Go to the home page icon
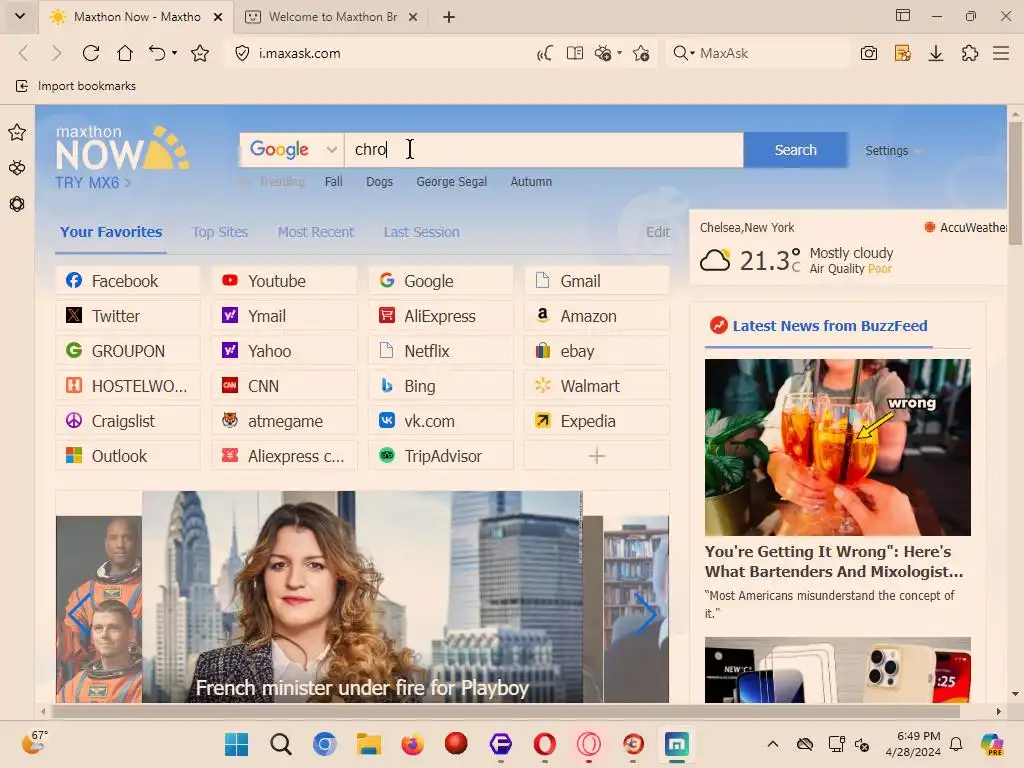Image resolution: width=1024 pixels, height=768 pixels. [125, 53]
